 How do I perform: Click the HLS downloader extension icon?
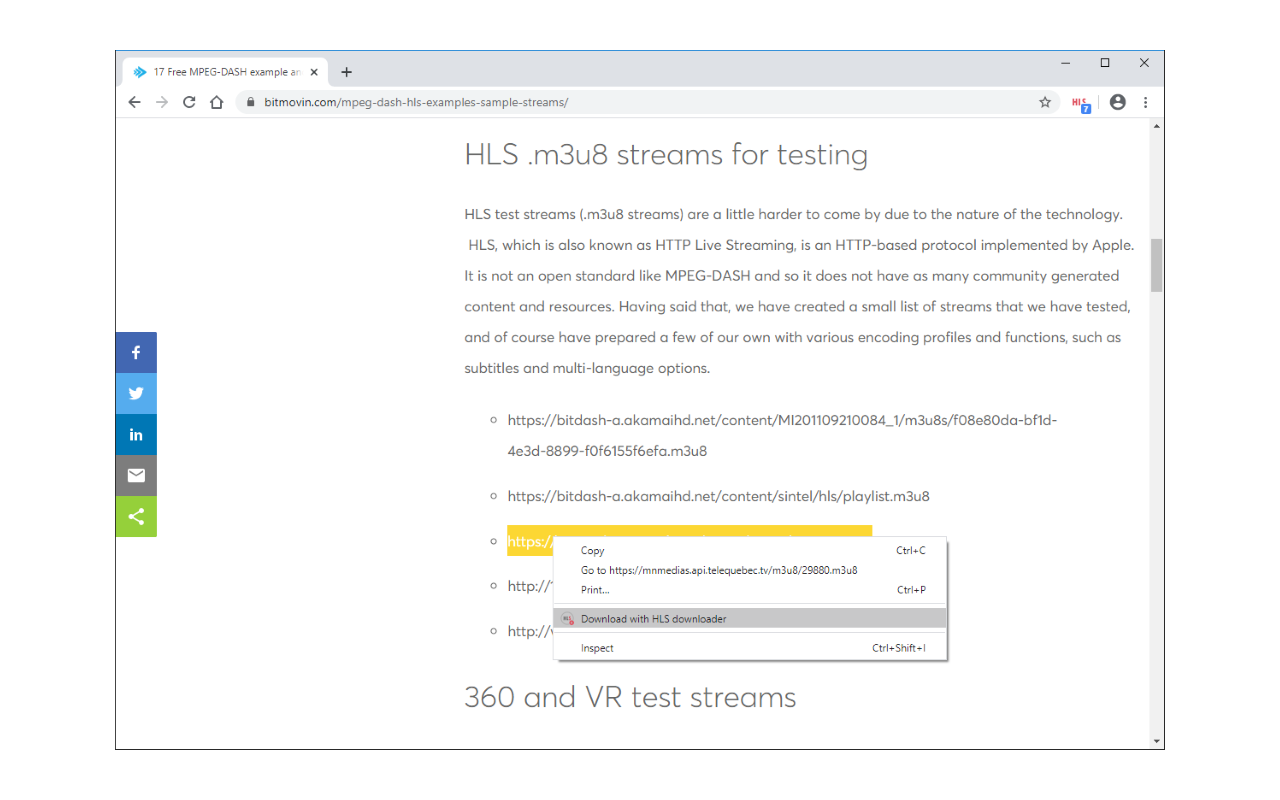(1081, 102)
